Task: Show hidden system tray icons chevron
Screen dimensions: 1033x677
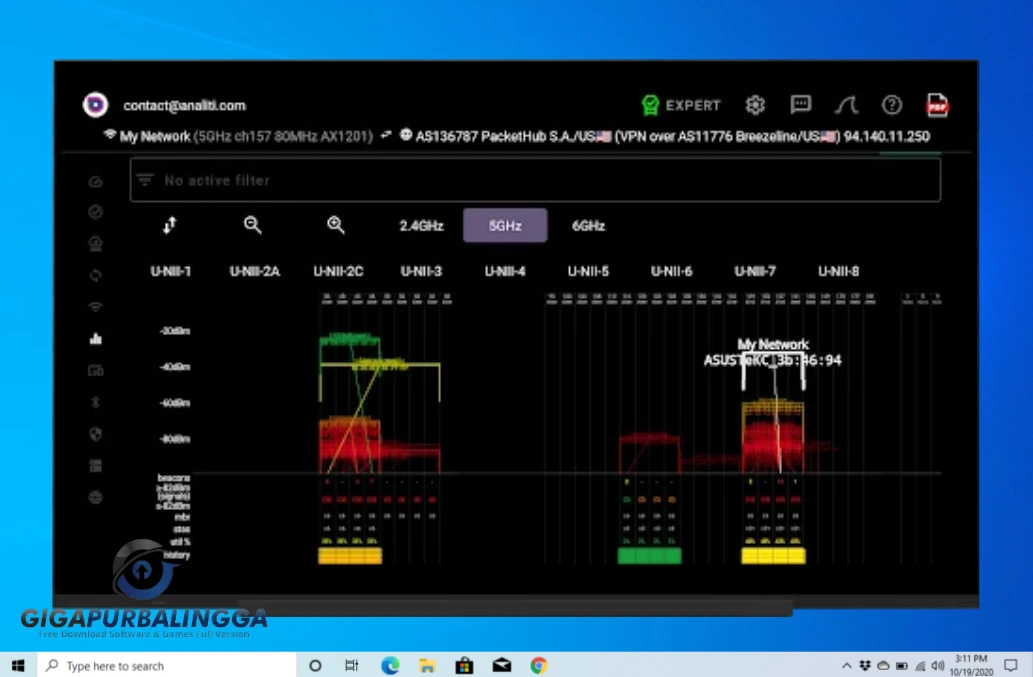Action: point(847,666)
